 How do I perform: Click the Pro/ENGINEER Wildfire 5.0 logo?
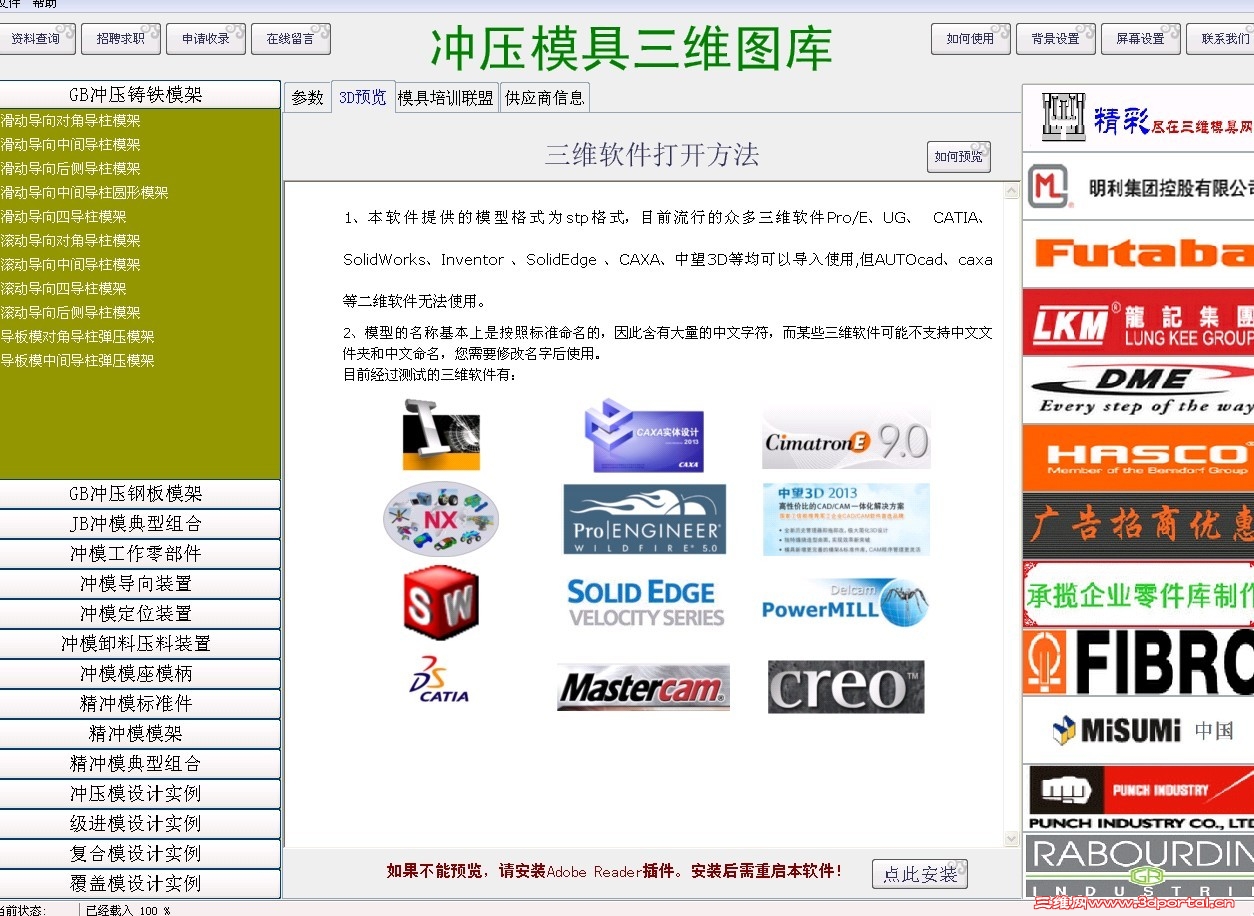(645, 519)
